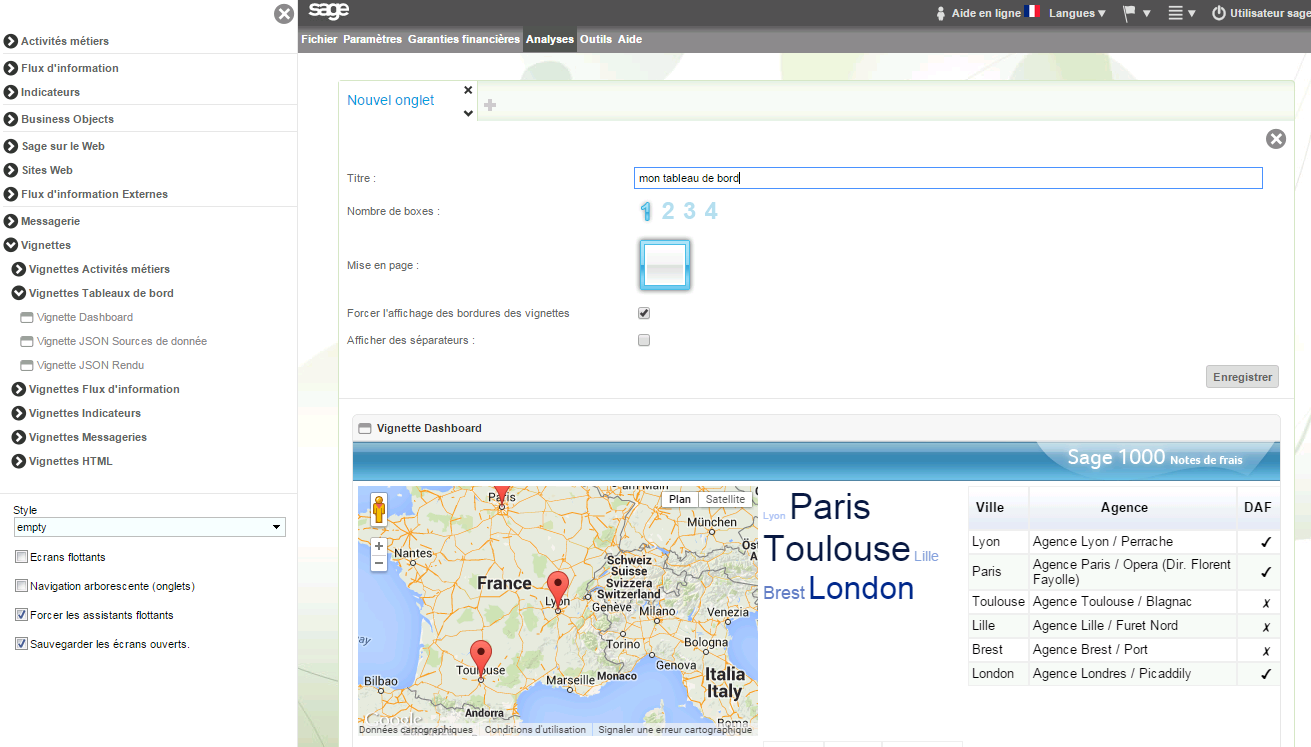Open the Aide menu
Screen dimensions: 1311x747
click(x=630, y=39)
